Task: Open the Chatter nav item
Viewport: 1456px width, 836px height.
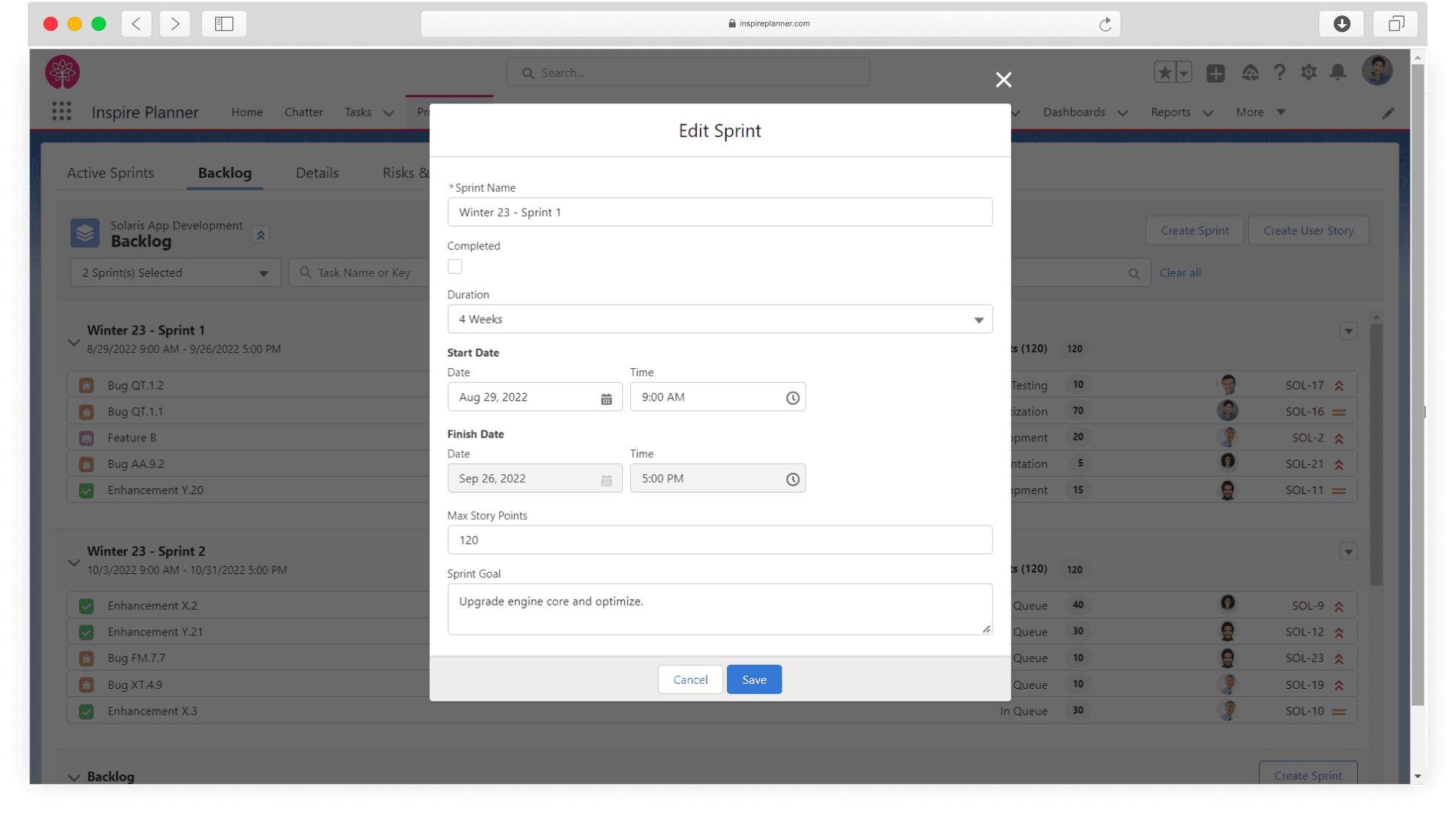Action: pyautogui.click(x=304, y=112)
